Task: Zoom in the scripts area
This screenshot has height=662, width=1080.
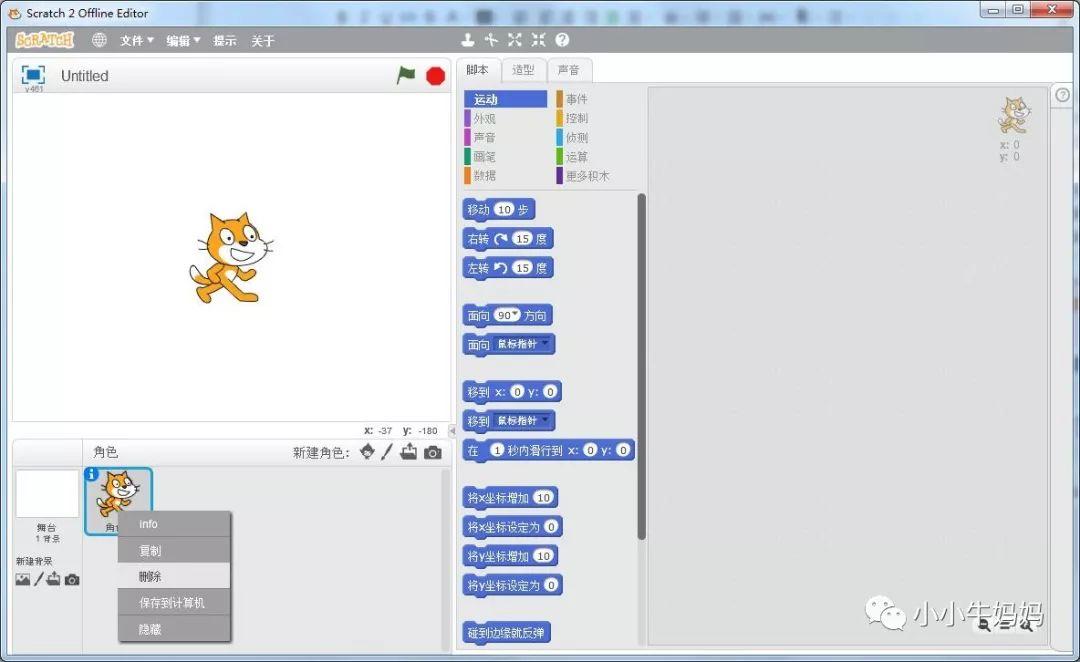Action: [x=1026, y=625]
